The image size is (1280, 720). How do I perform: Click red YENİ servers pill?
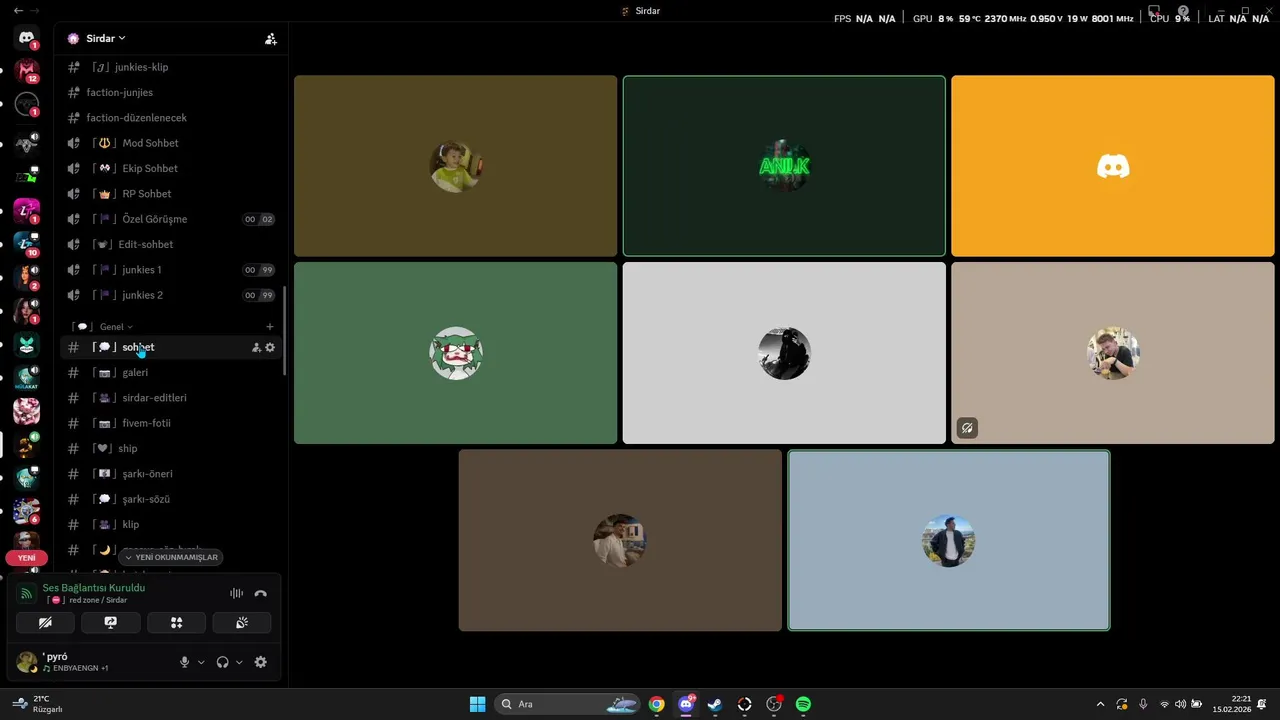(x=26, y=558)
